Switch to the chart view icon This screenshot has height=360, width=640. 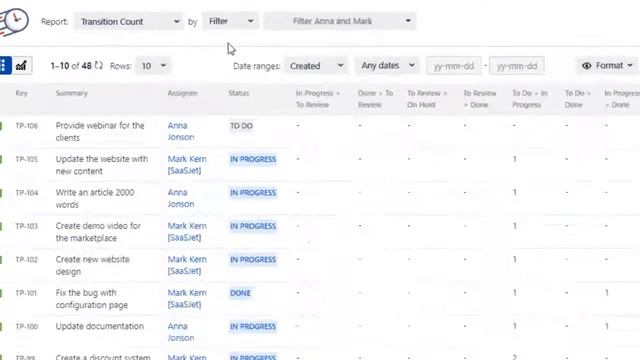[x=21, y=65]
